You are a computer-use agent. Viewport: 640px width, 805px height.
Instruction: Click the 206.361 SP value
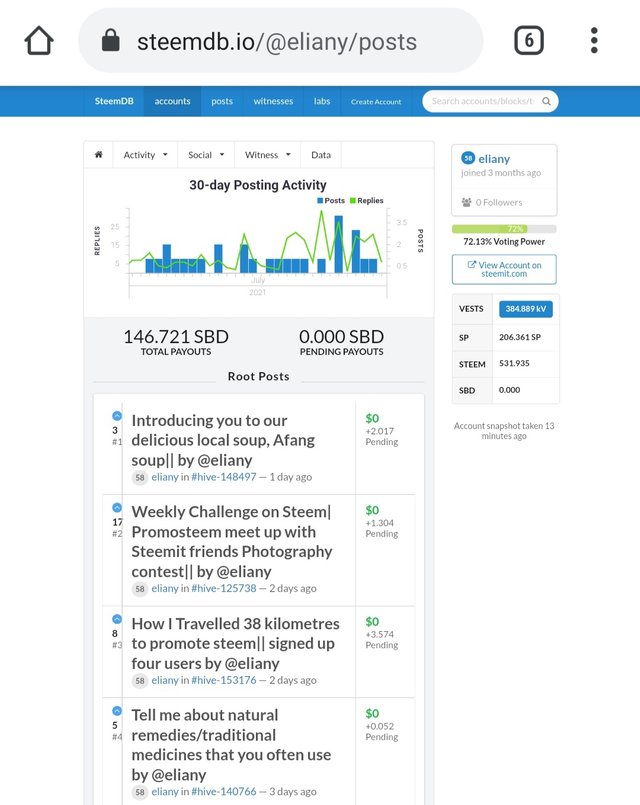click(x=520, y=337)
